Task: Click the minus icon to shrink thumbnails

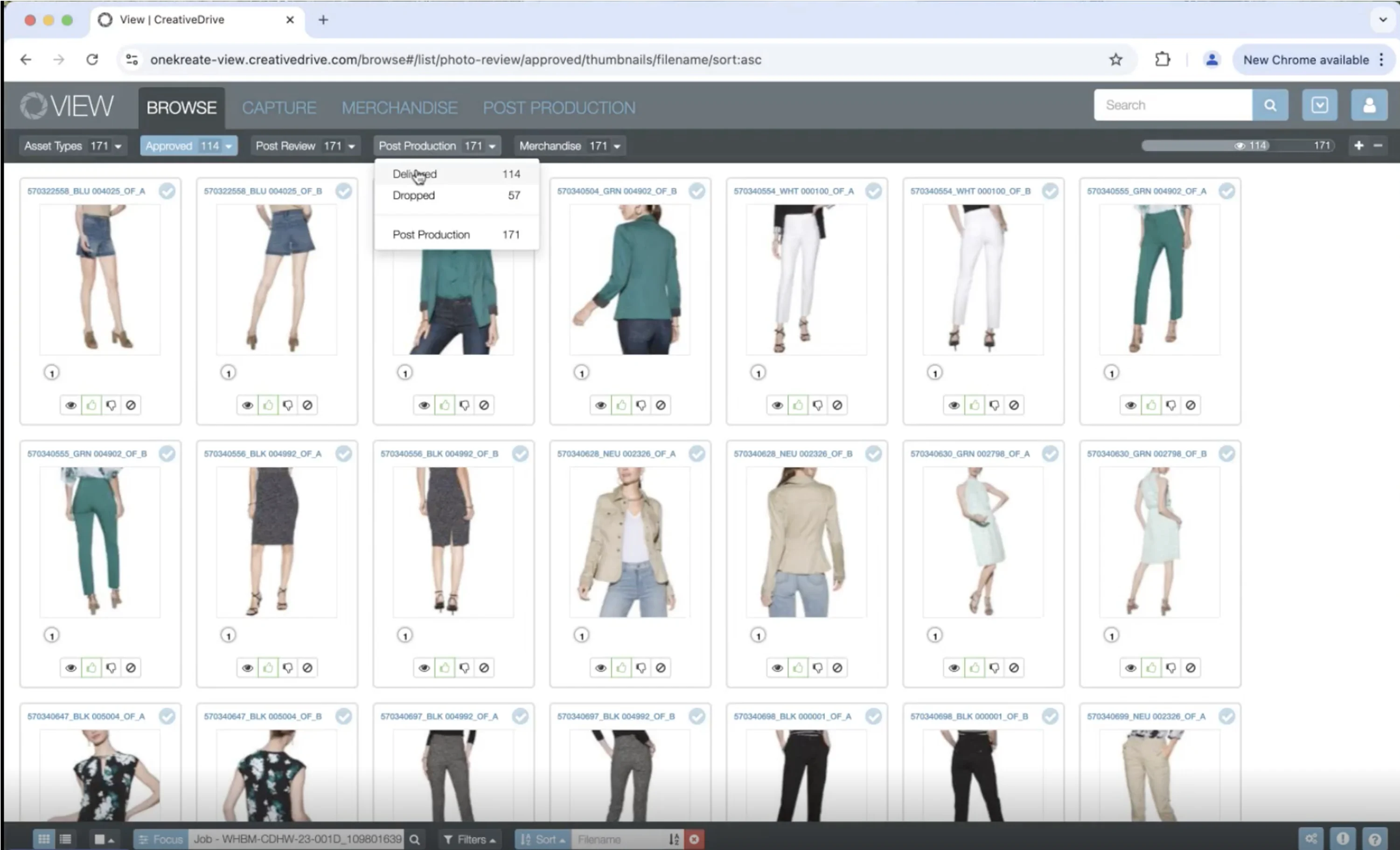Action: tap(1378, 146)
